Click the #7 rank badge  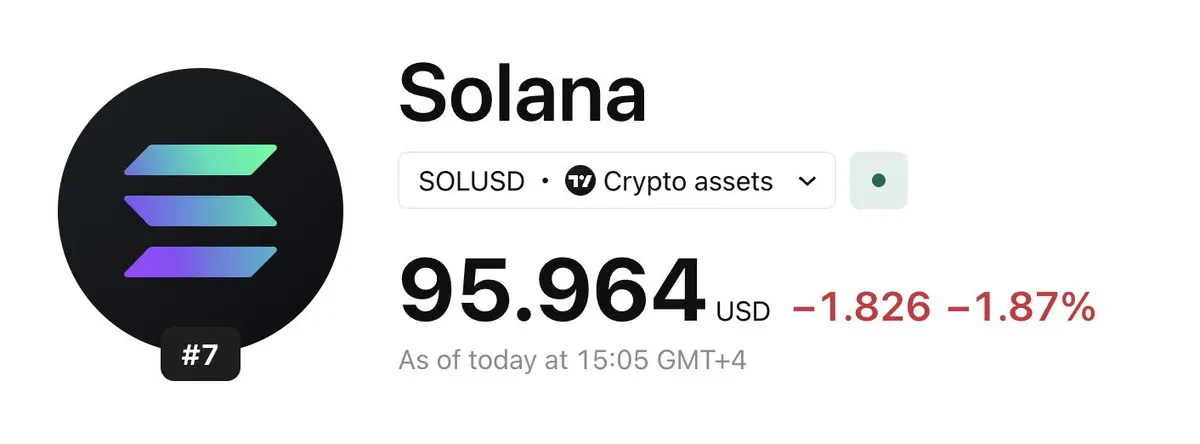[200, 354]
